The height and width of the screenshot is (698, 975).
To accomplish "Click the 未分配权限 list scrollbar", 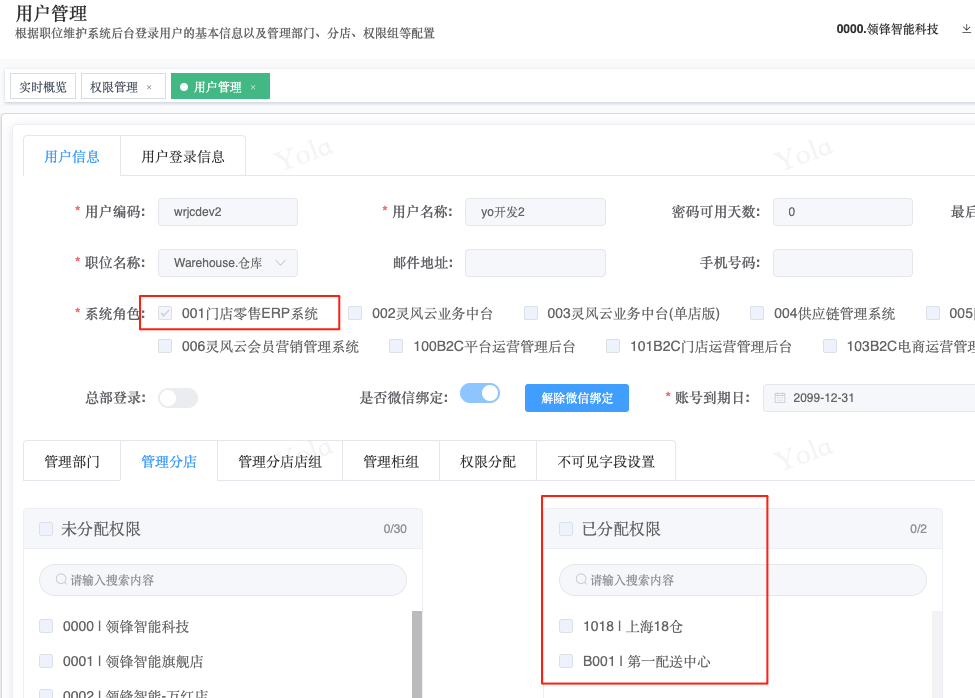I will pyautogui.click(x=417, y=654).
